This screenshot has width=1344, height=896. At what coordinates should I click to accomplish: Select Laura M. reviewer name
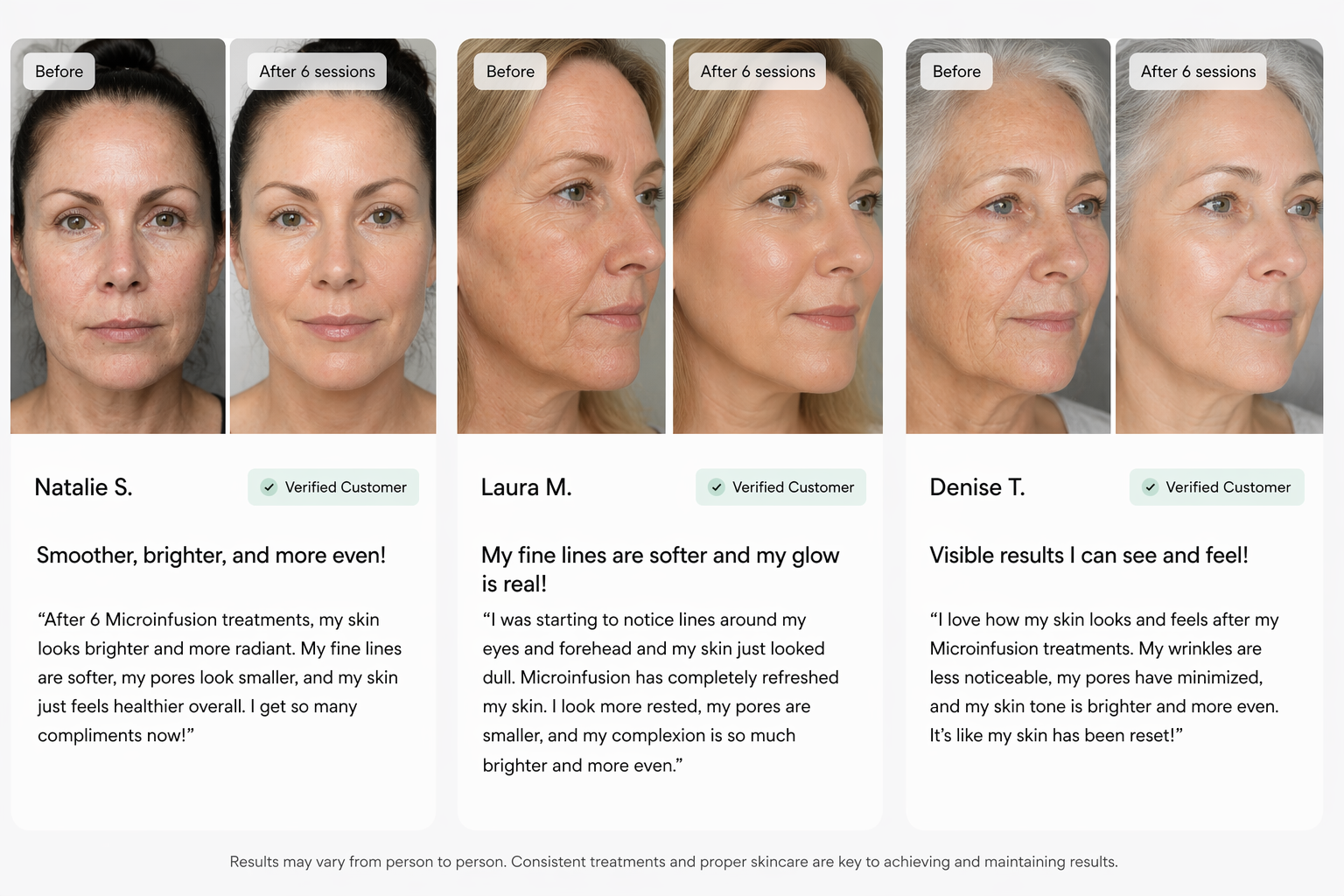coord(526,487)
